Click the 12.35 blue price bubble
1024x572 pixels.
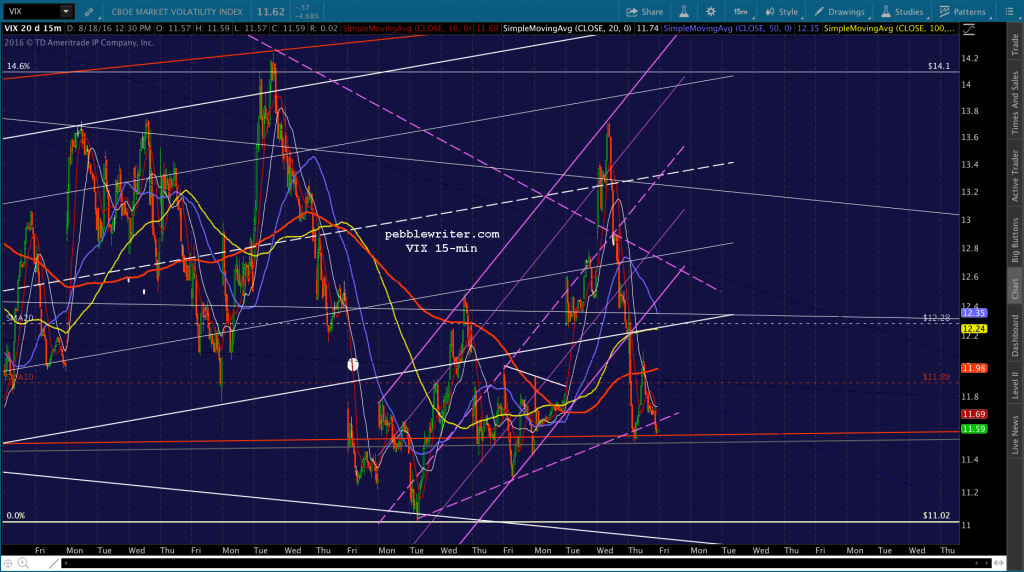(974, 313)
